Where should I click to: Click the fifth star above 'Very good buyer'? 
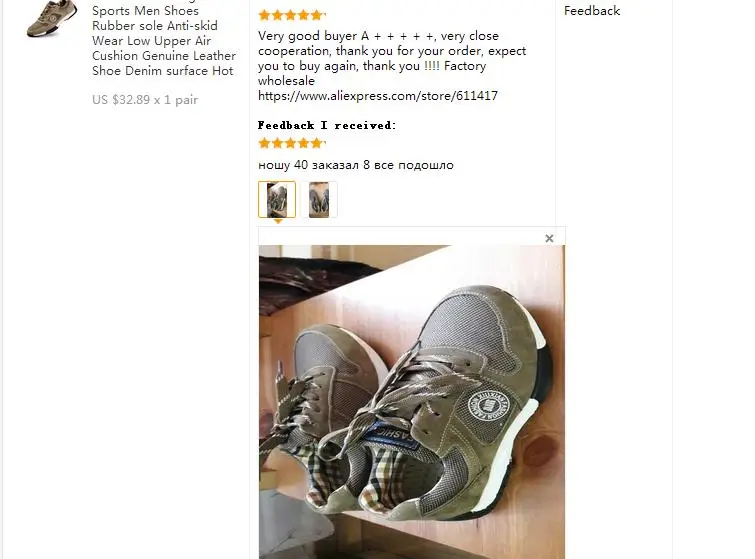316,15
